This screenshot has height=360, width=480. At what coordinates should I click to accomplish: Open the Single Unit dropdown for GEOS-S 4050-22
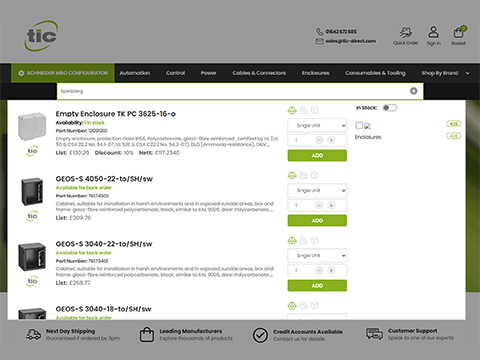click(x=317, y=190)
